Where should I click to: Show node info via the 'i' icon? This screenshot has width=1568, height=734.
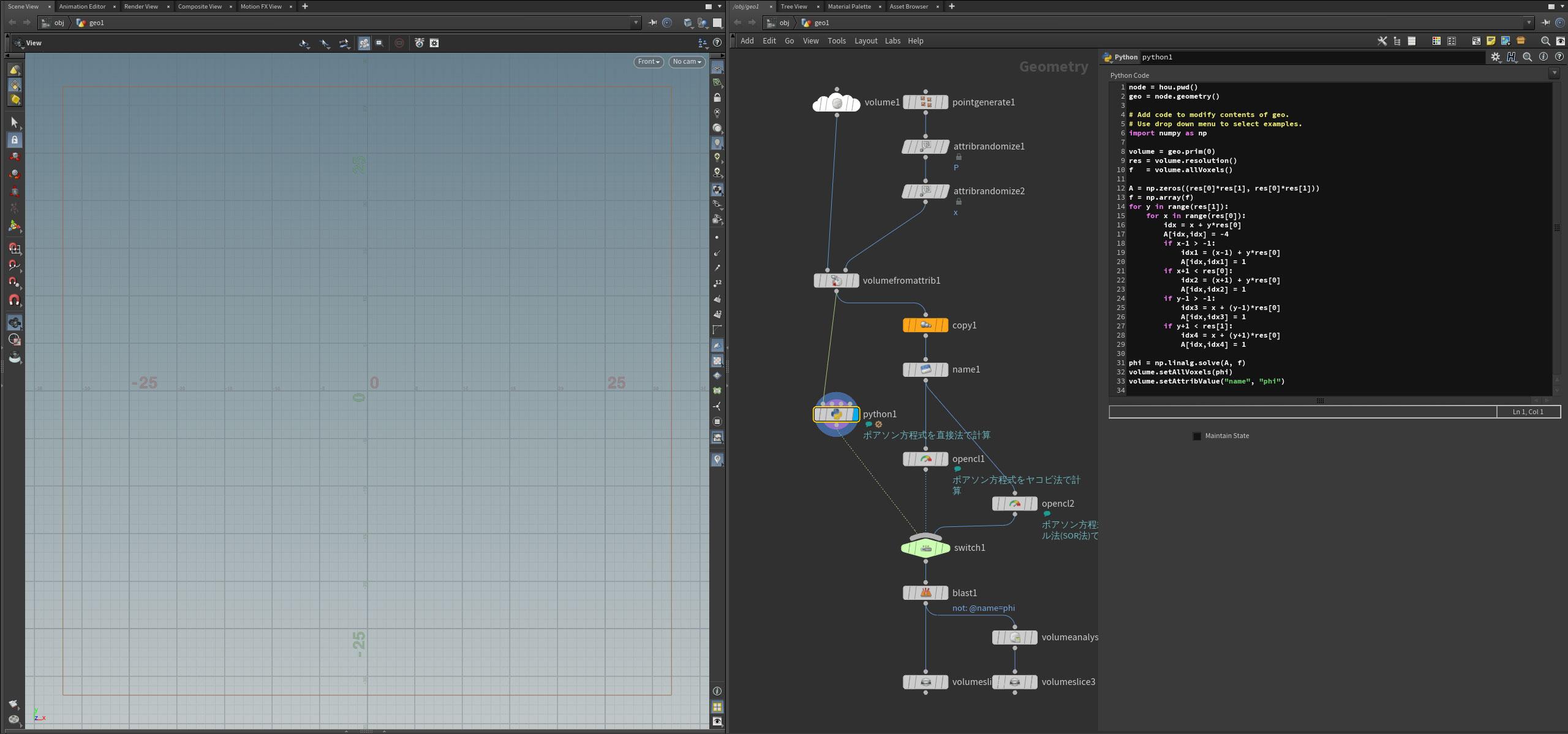(x=1543, y=57)
